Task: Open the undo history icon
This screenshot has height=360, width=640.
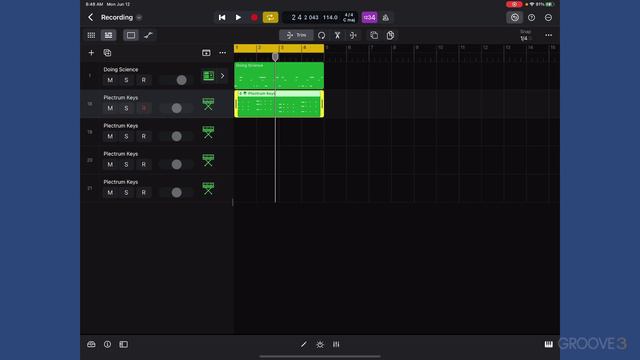Action: (514, 18)
